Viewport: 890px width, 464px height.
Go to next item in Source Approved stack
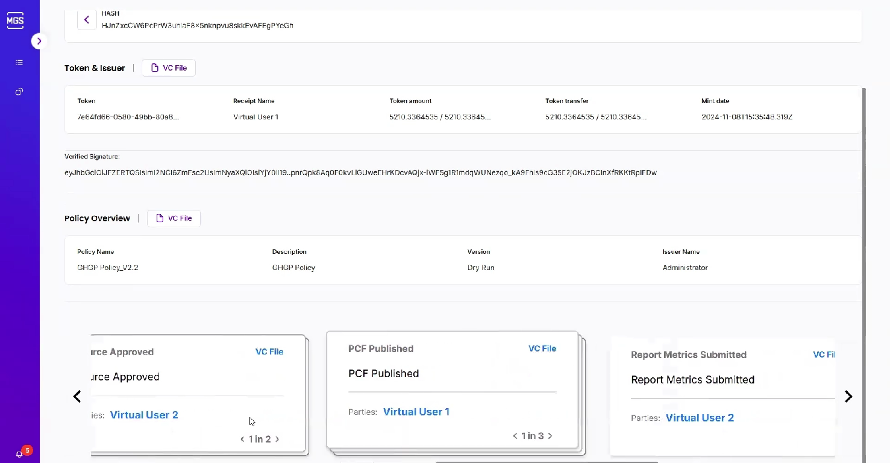[x=277, y=439]
